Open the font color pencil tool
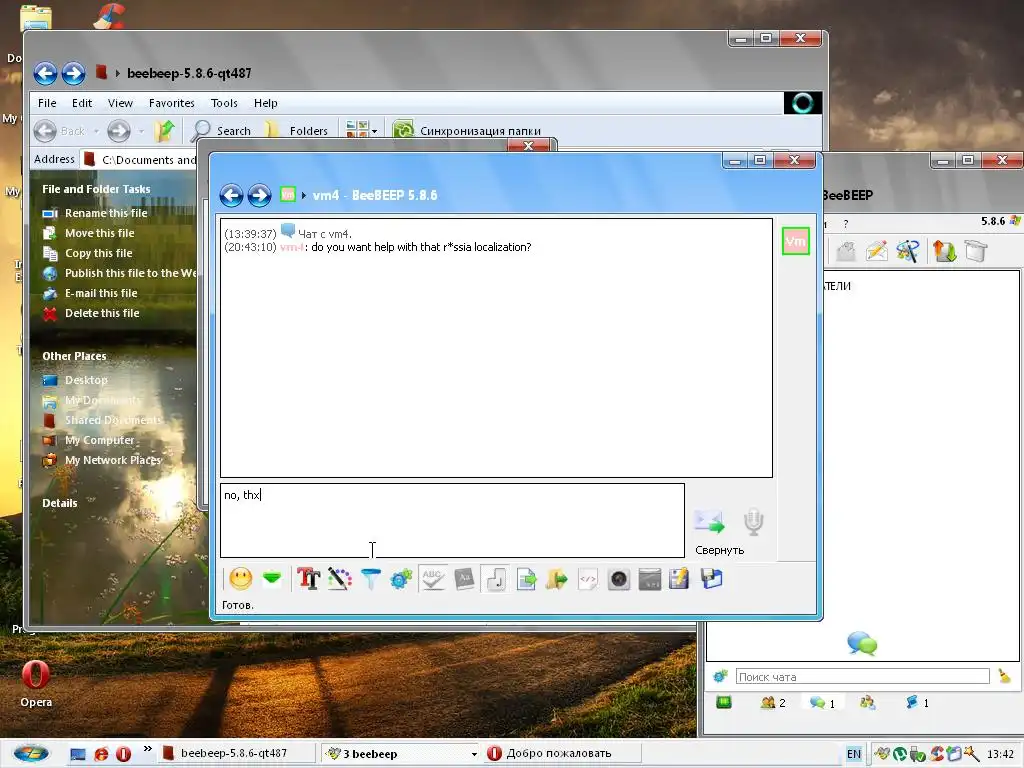Viewport: 1024px width, 768px height. pos(340,579)
